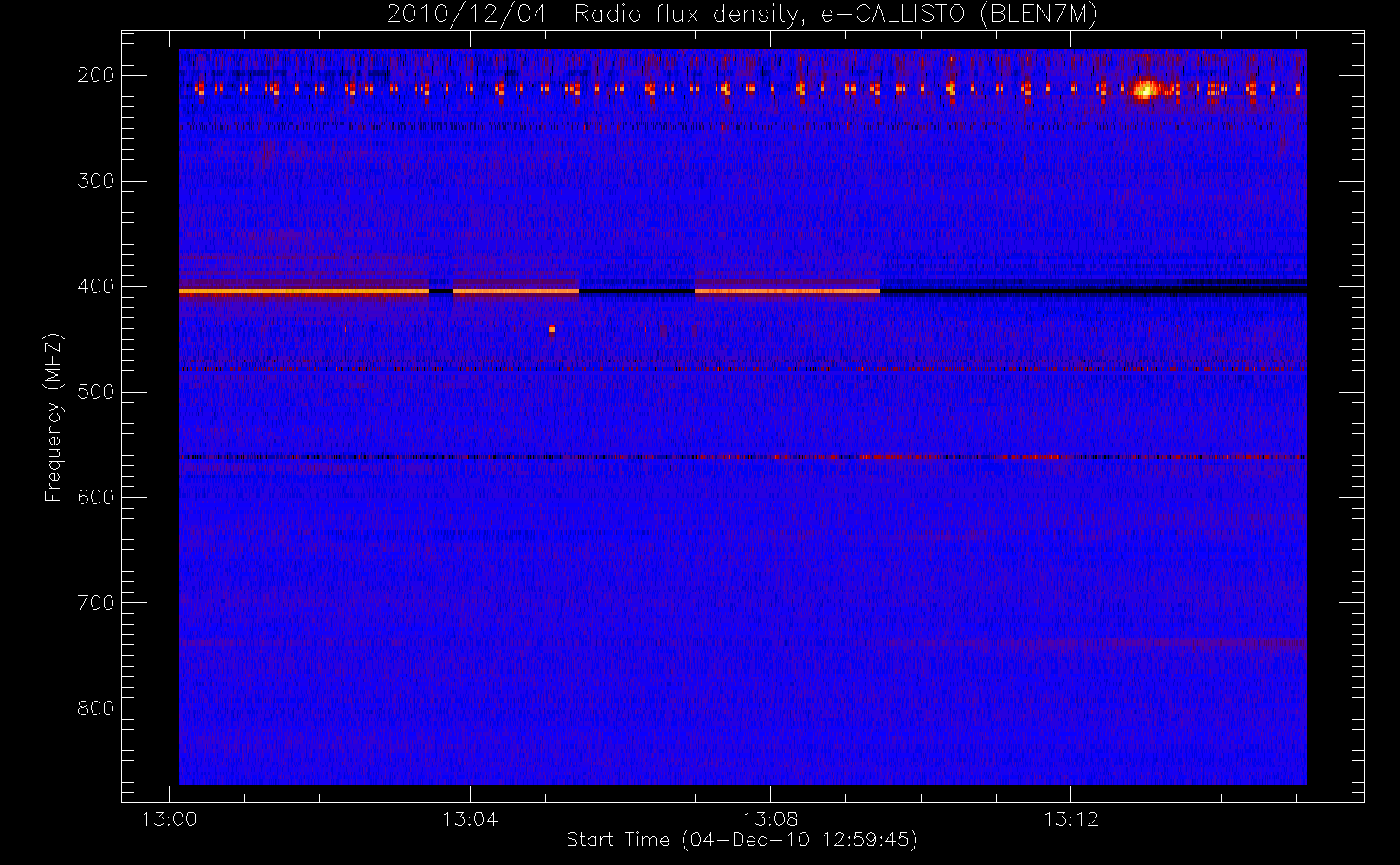1400x865 pixels.
Task: Click the 13:12 time tick label
Action: pos(1070,819)
